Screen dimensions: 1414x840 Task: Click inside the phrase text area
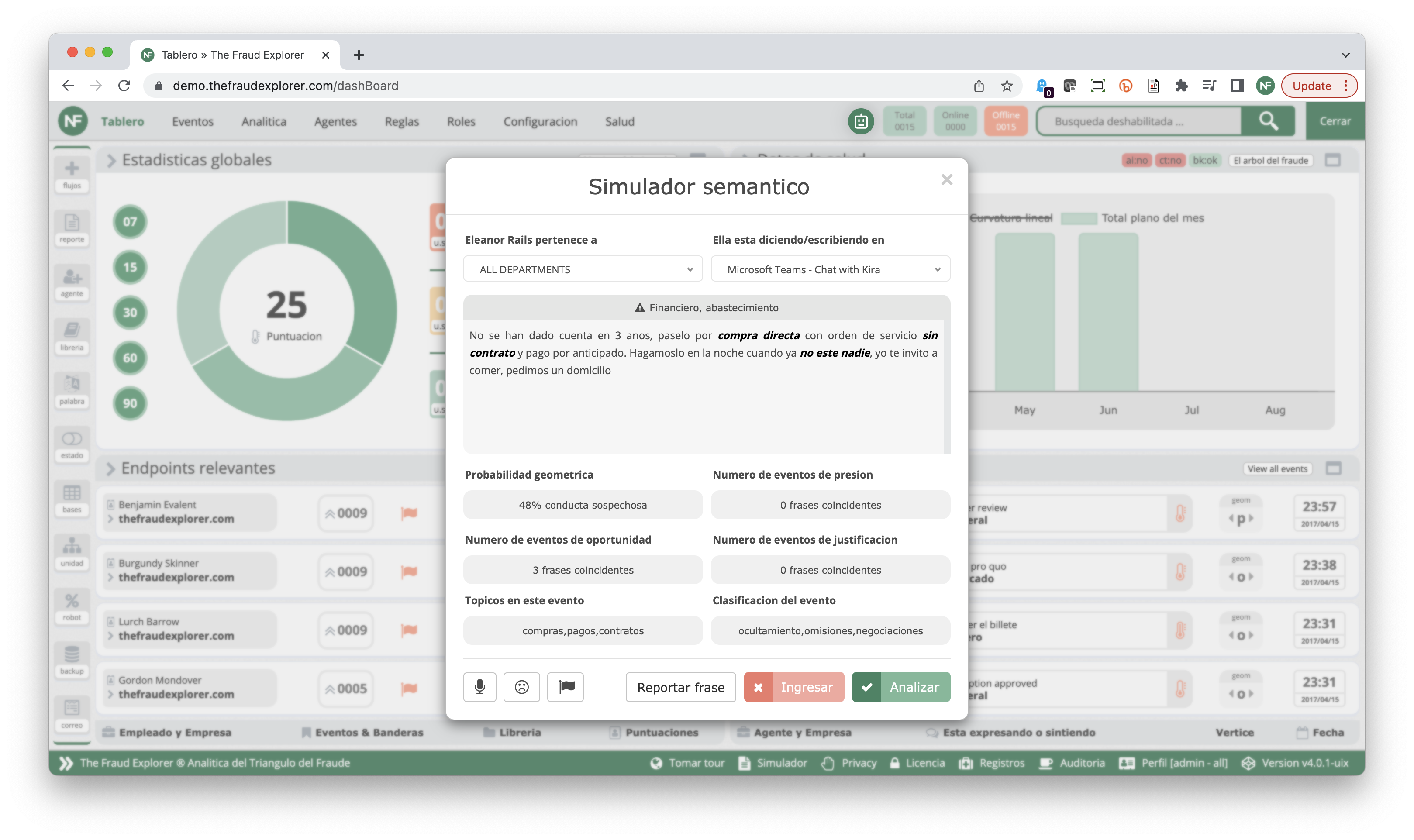click(x=703, y=387)
